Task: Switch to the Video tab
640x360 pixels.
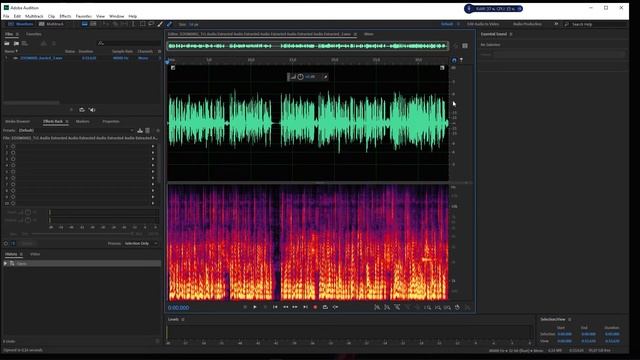Action: tap(35, 254)
